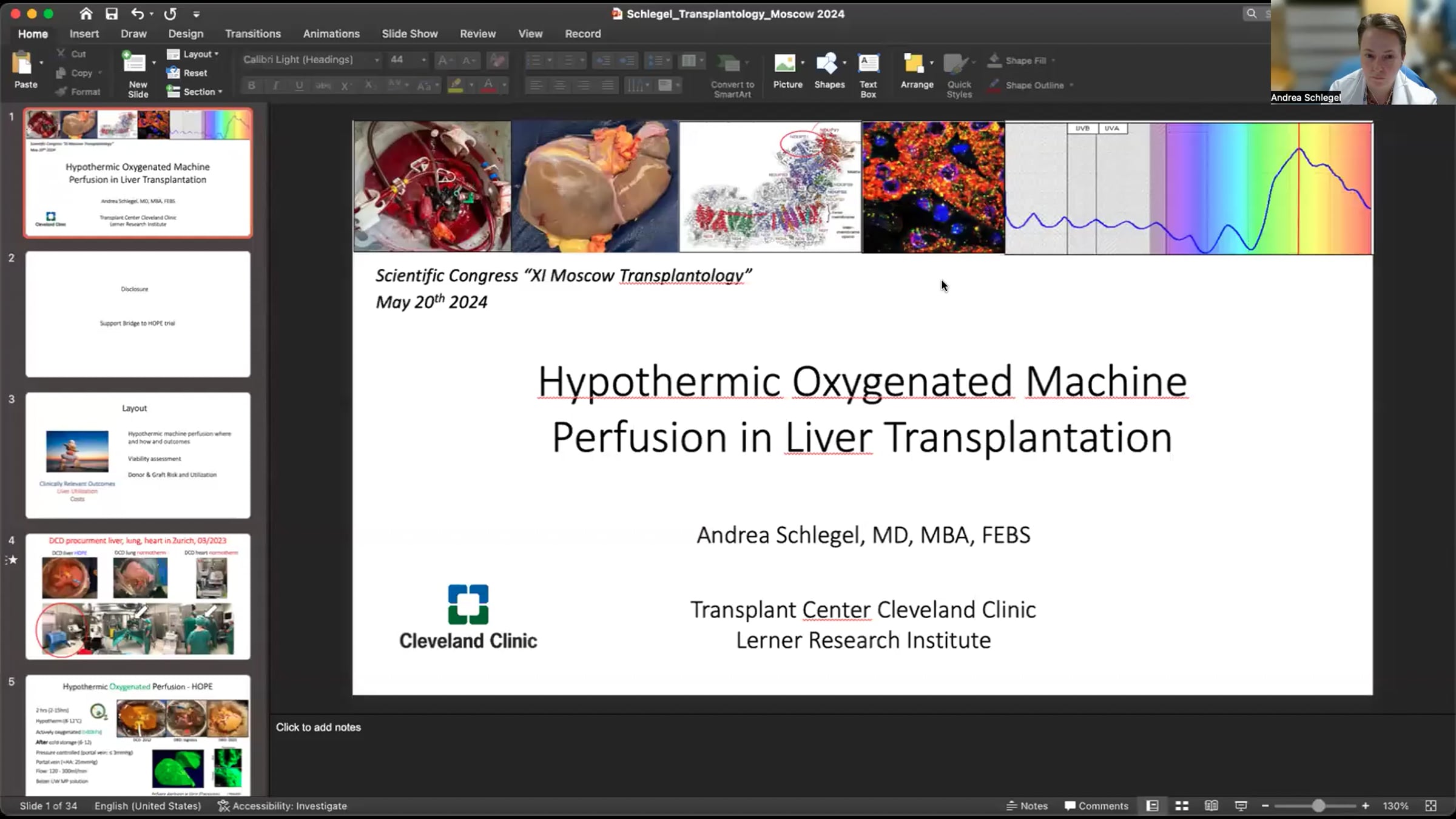Viewport: 1456px width, 819px height.
Task: Toggle the Comments pane
Action: [1096, 806]
